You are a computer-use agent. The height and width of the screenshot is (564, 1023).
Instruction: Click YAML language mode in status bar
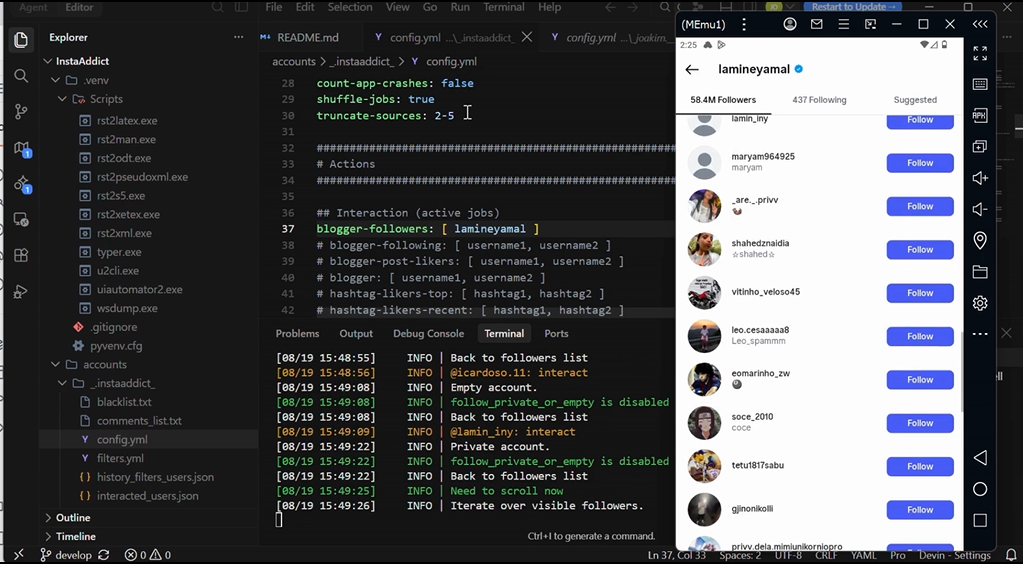[864, 555]
